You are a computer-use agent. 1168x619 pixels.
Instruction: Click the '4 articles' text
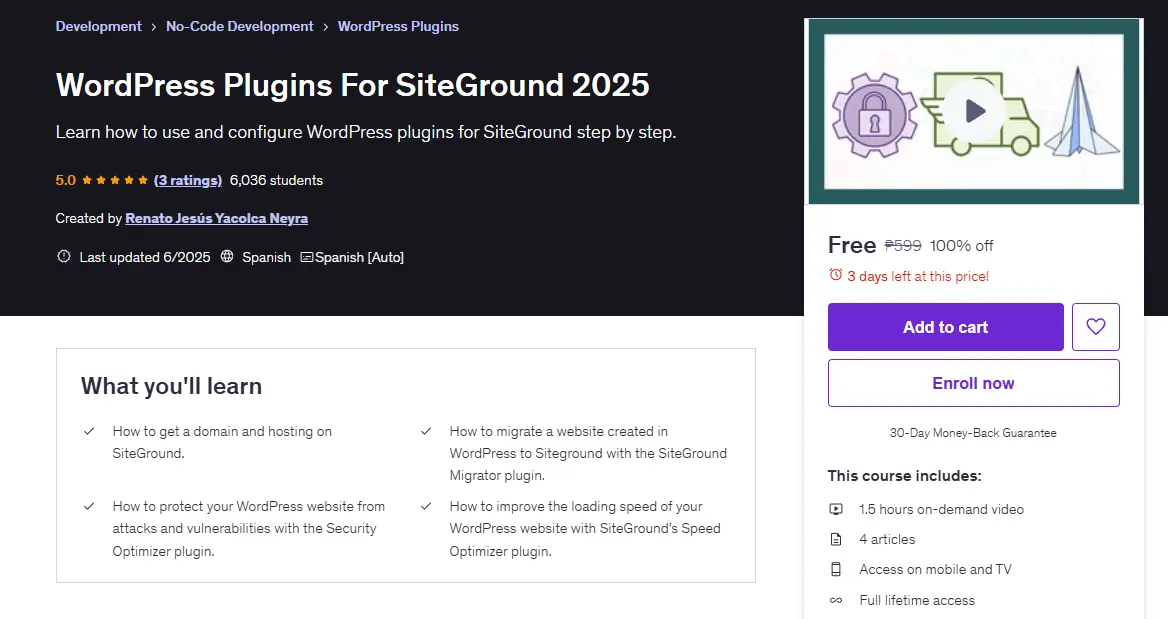click(887, 539)
